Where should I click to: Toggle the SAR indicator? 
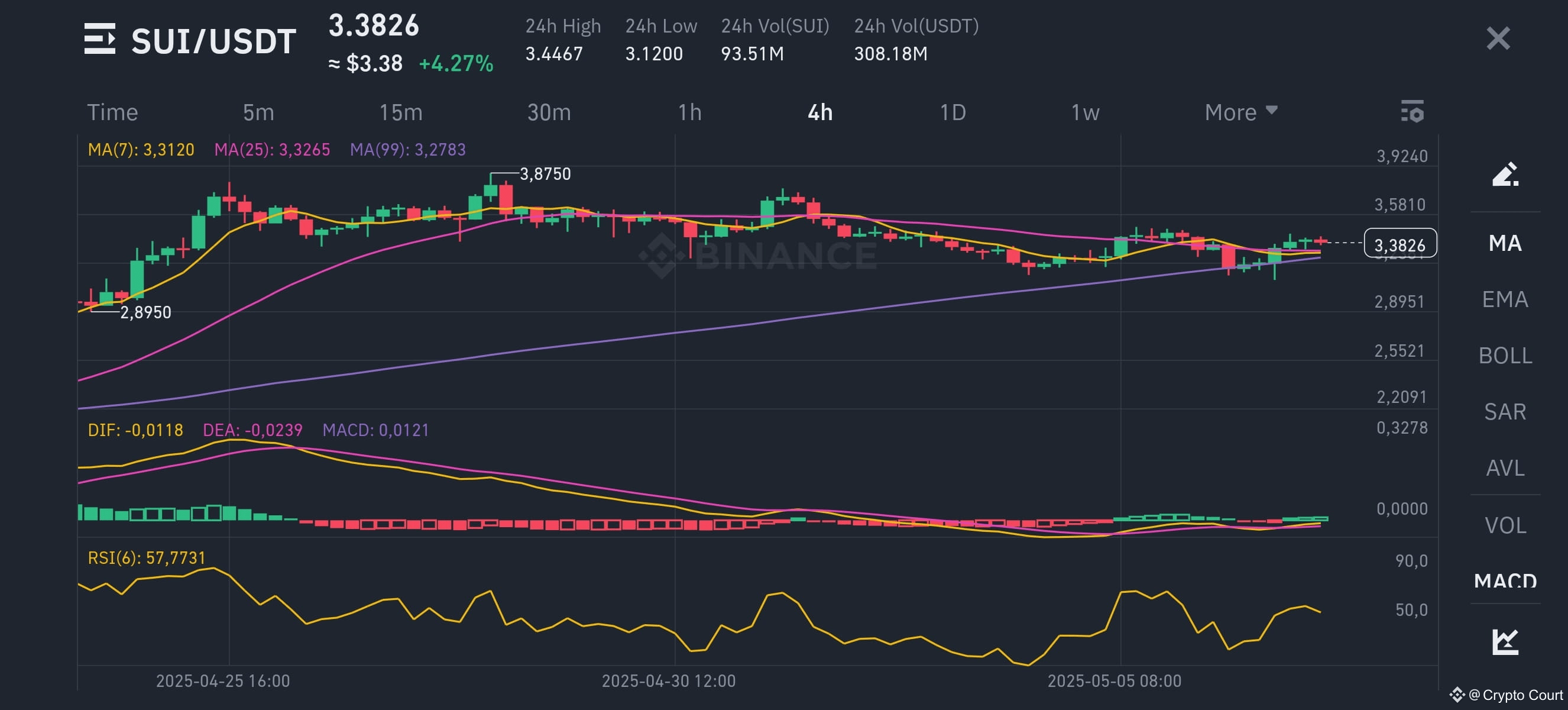click(x=1505, y=412)
